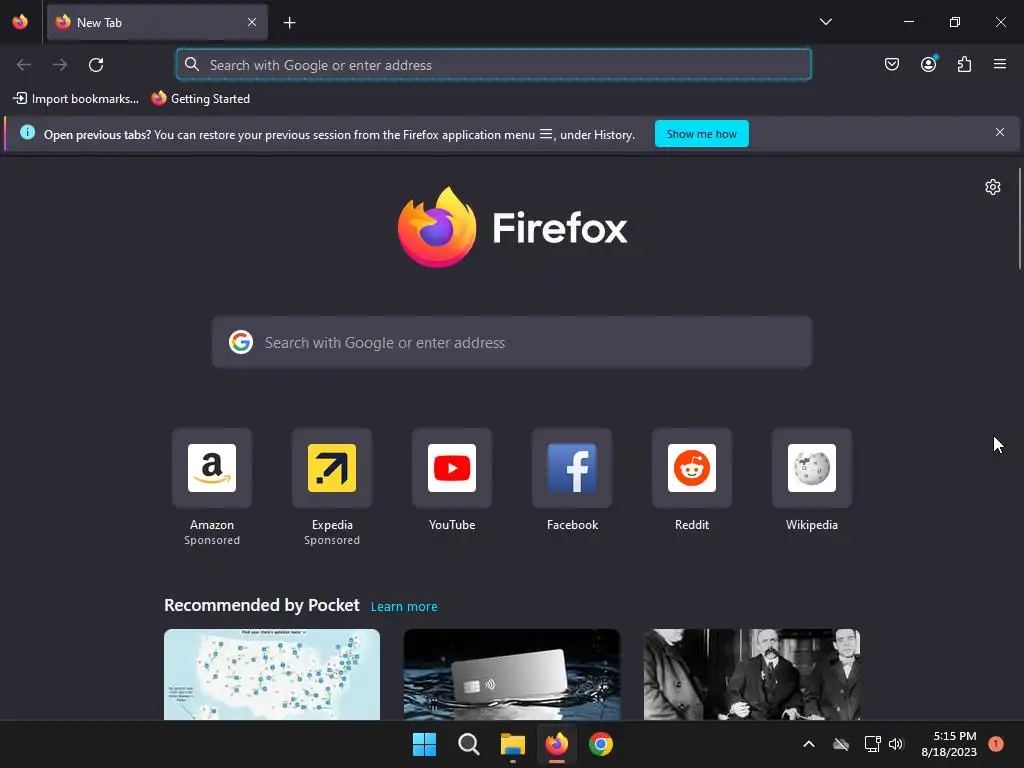Open volume speaker tray icon
This screenshot has height=768, width=1024.
pyautogui.click(x=896, y=744)
